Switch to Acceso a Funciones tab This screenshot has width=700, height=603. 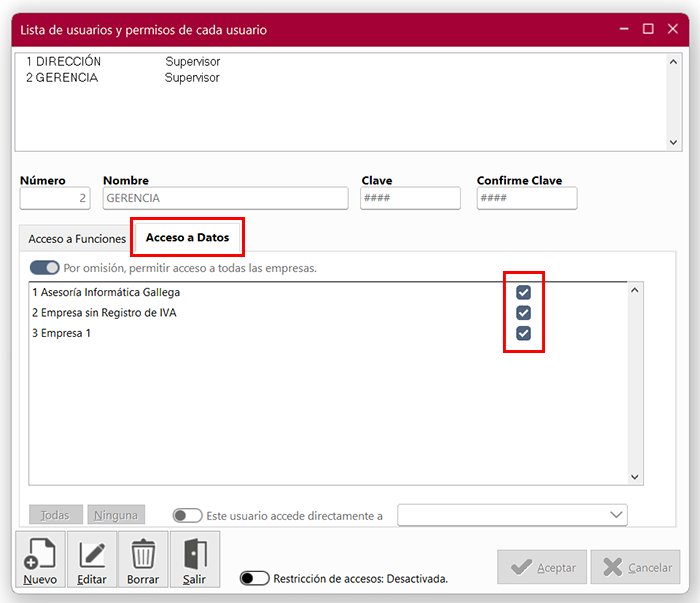(x=77, y=239)
